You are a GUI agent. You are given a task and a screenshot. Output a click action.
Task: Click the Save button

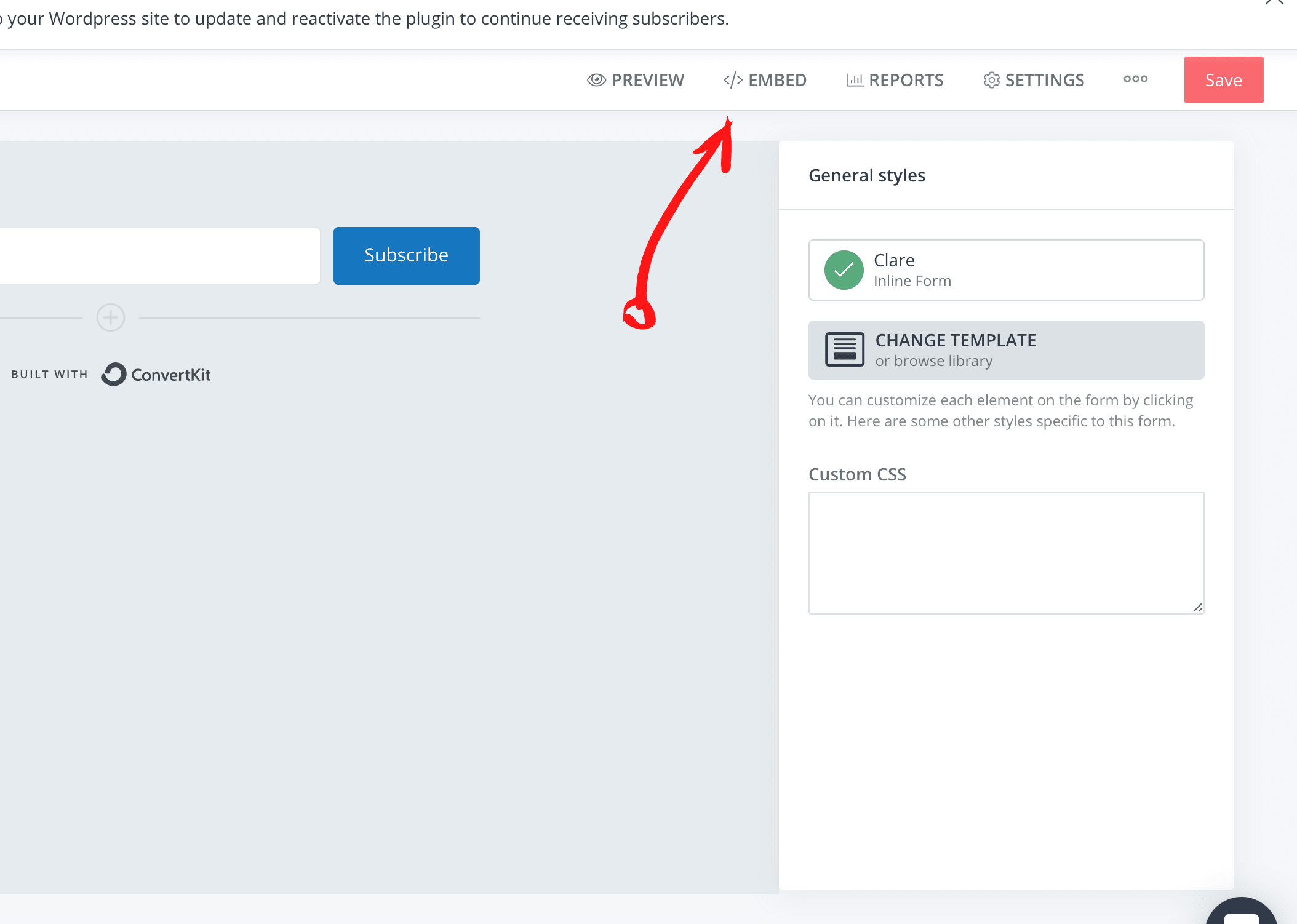(1224, 79)
